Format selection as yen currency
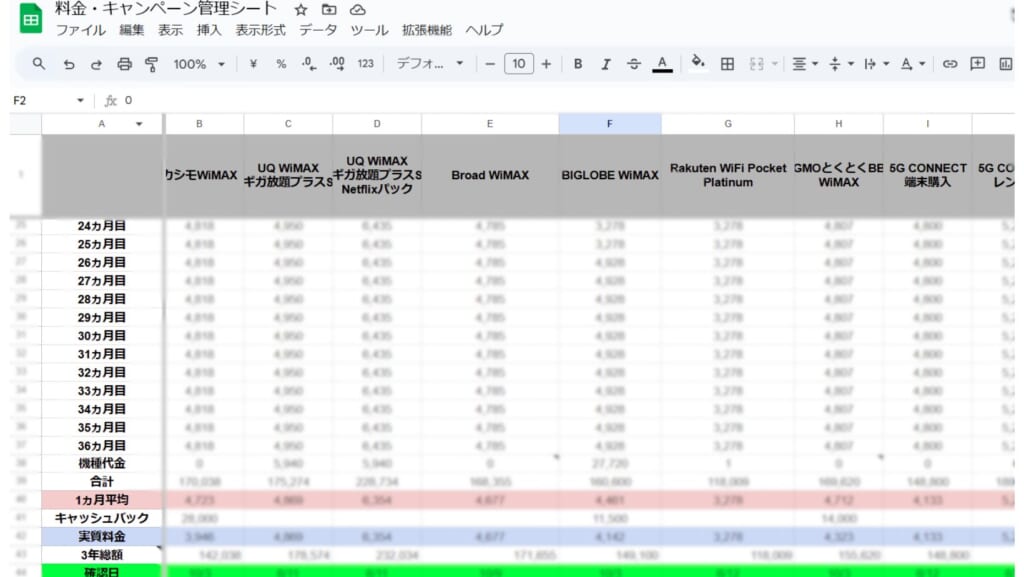 (x=253, y=64)
